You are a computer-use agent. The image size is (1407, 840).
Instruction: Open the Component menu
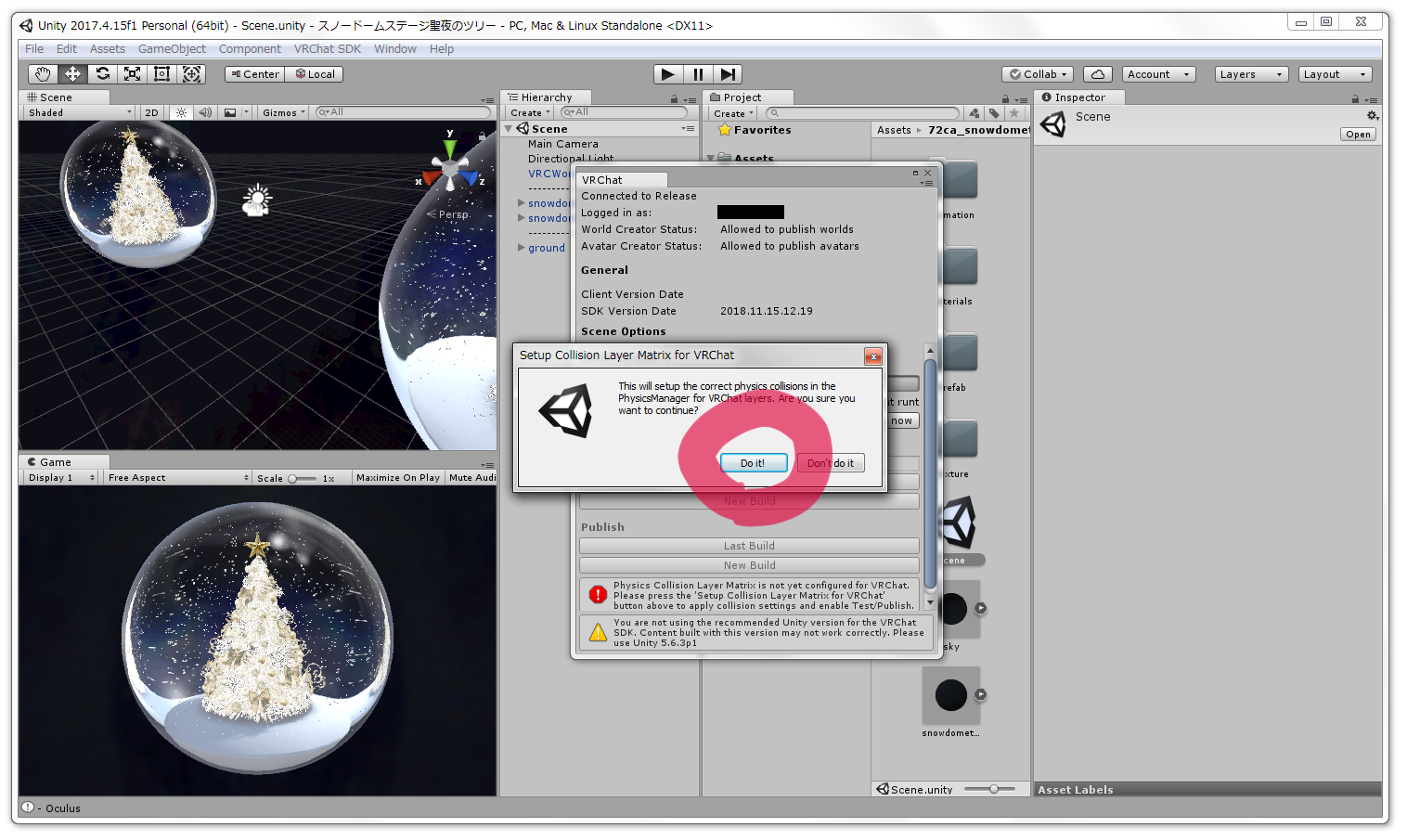[250, 49]
